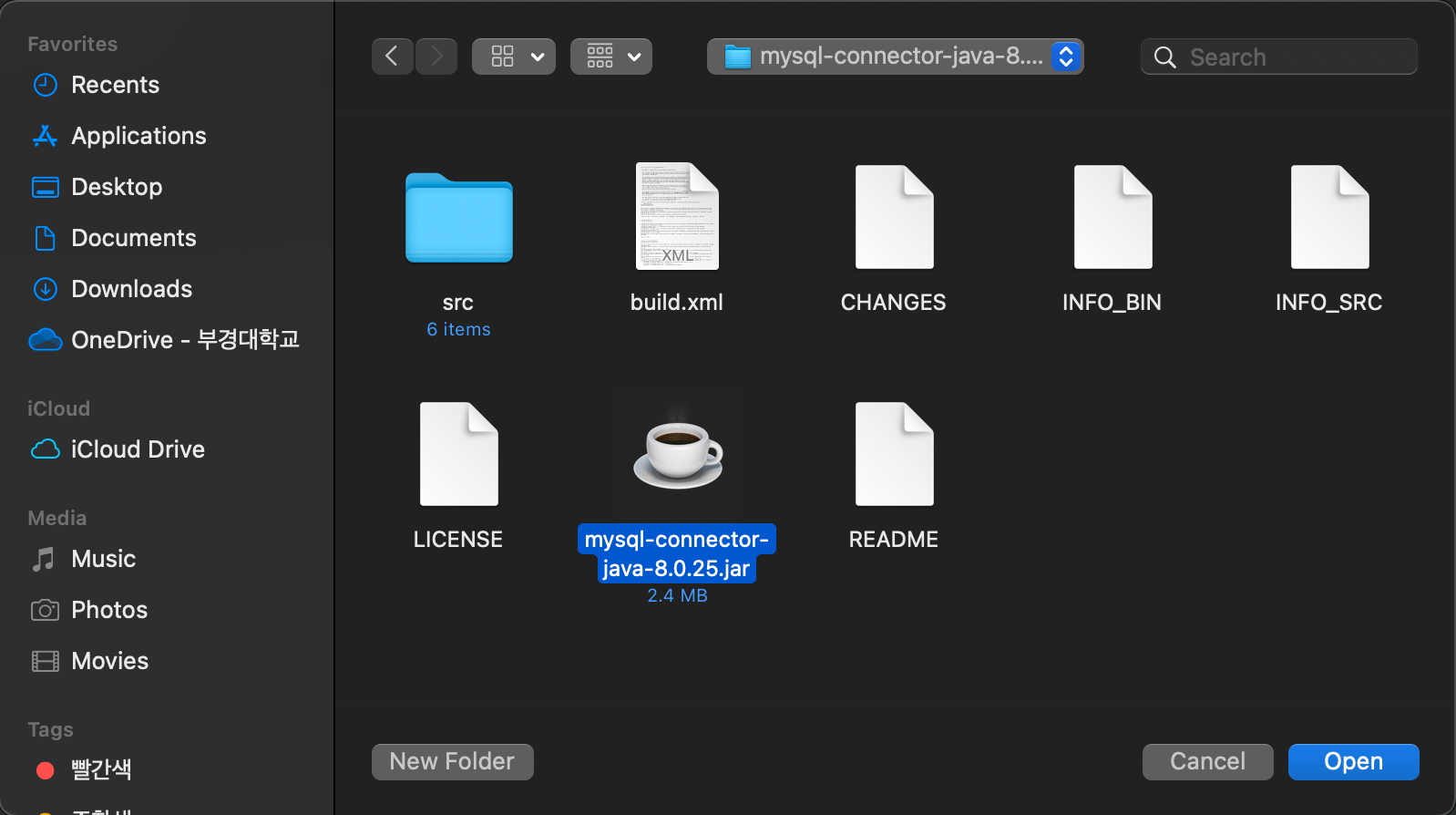This screenshot has width=1456, height=815.
Task: Click the src folder name label
Action: click(x=458, y=303)
